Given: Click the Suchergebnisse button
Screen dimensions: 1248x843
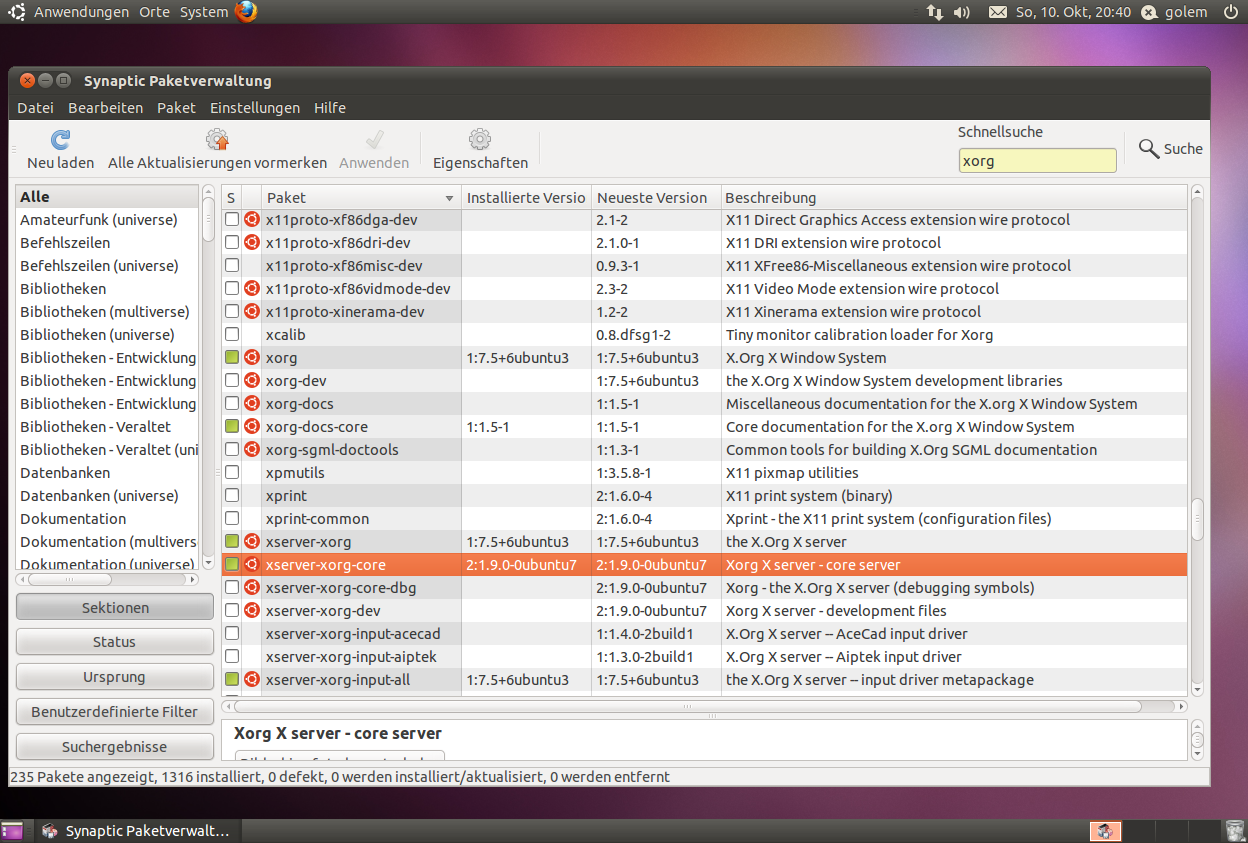Looking at the screenshot, I should pyautogui.click(x=115, y=747).
